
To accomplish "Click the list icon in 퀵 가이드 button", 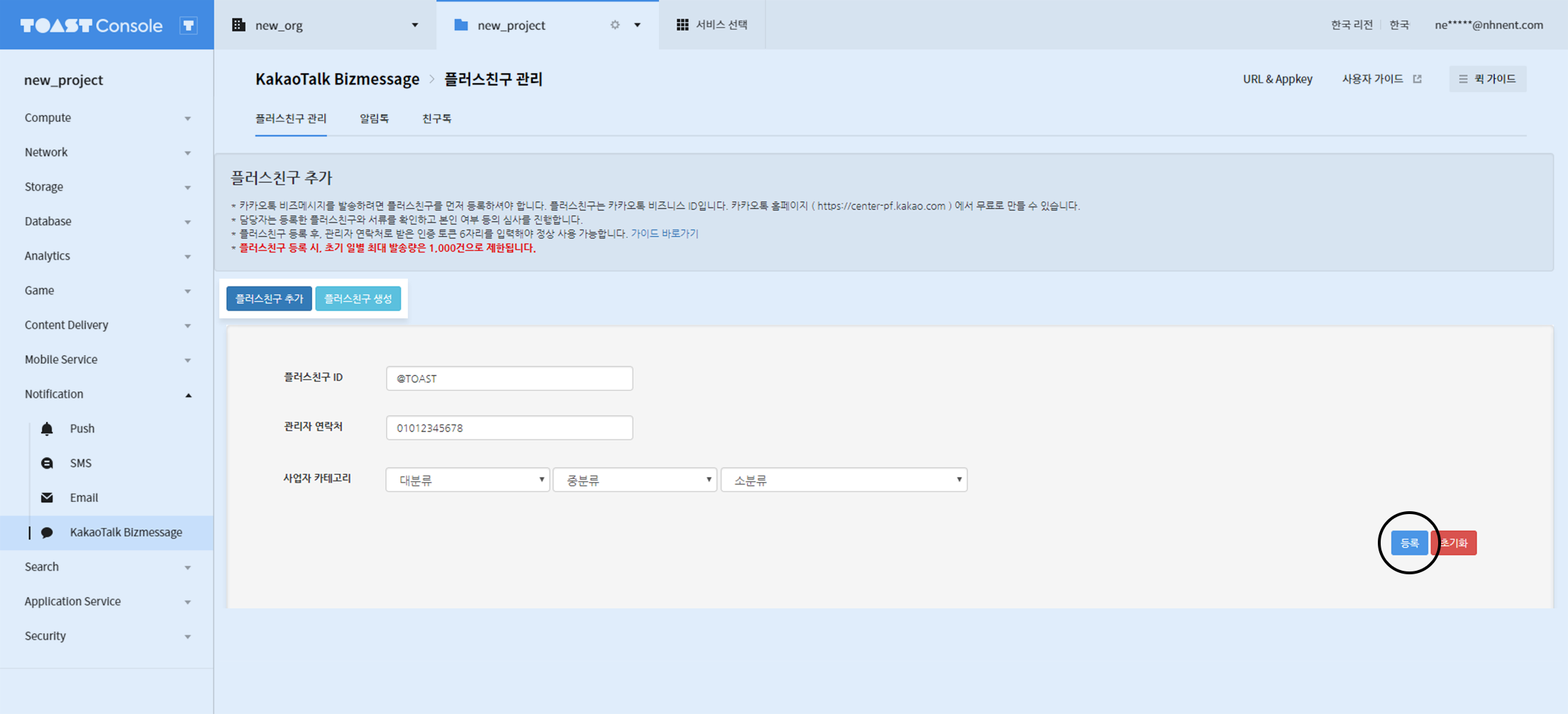I will coord(1463,79).
